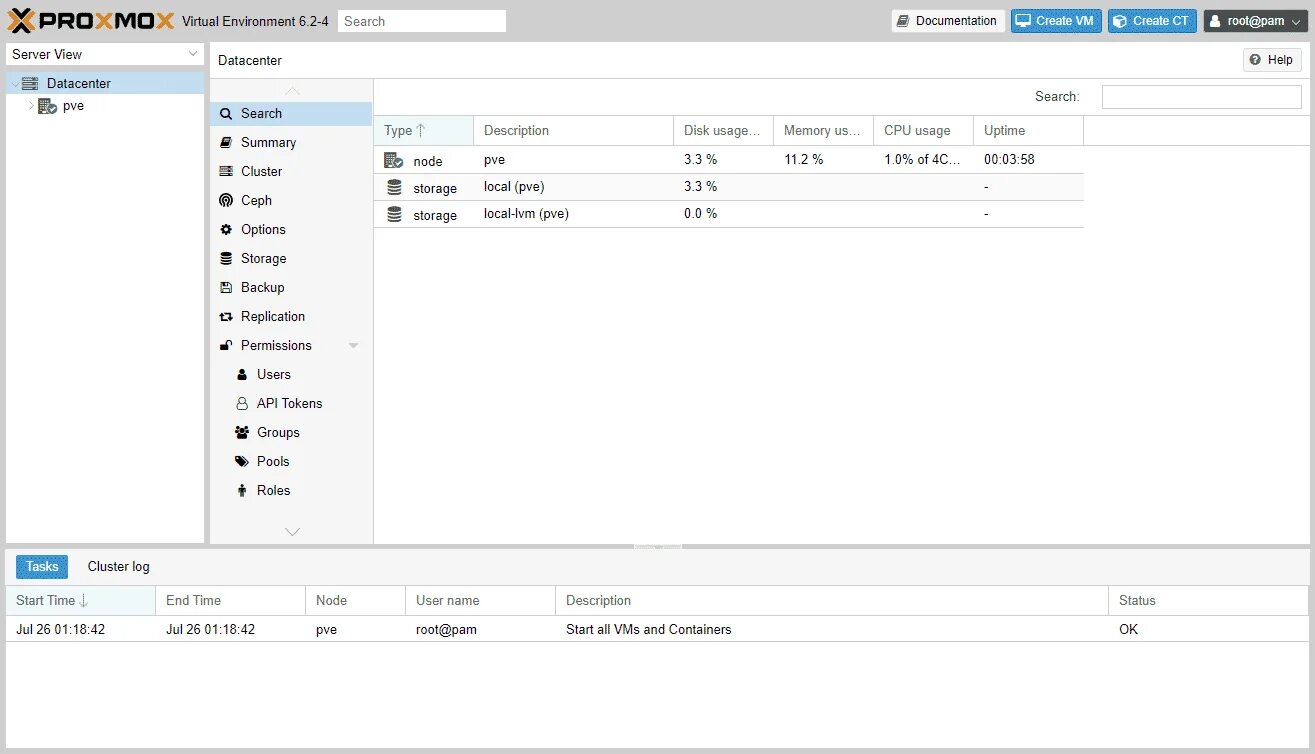Click the Uptime column header
Image resolution: width=1315 pixels, height=754 pixels.
tap(1029, 131)
